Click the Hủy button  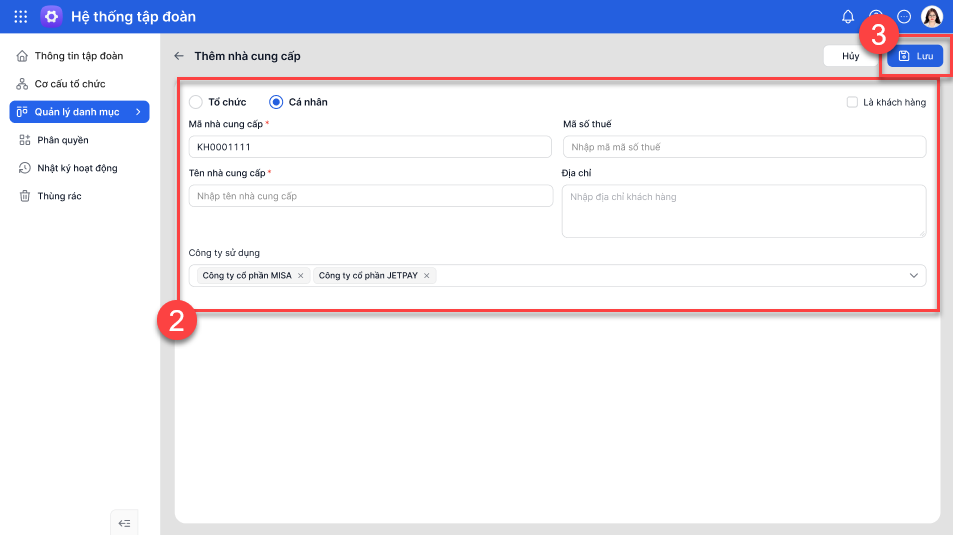[850, 56]
